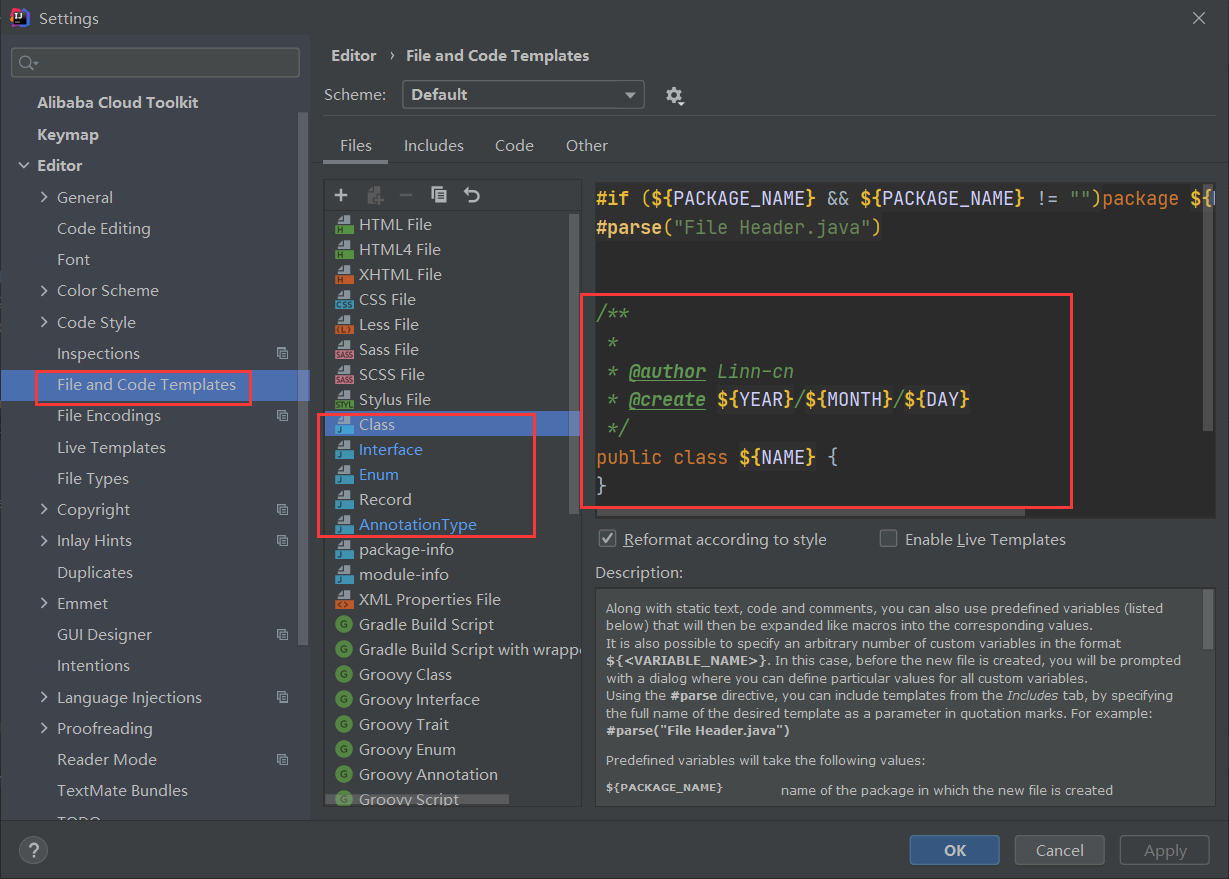Enable Live Templates checkbox

(888, 539)
